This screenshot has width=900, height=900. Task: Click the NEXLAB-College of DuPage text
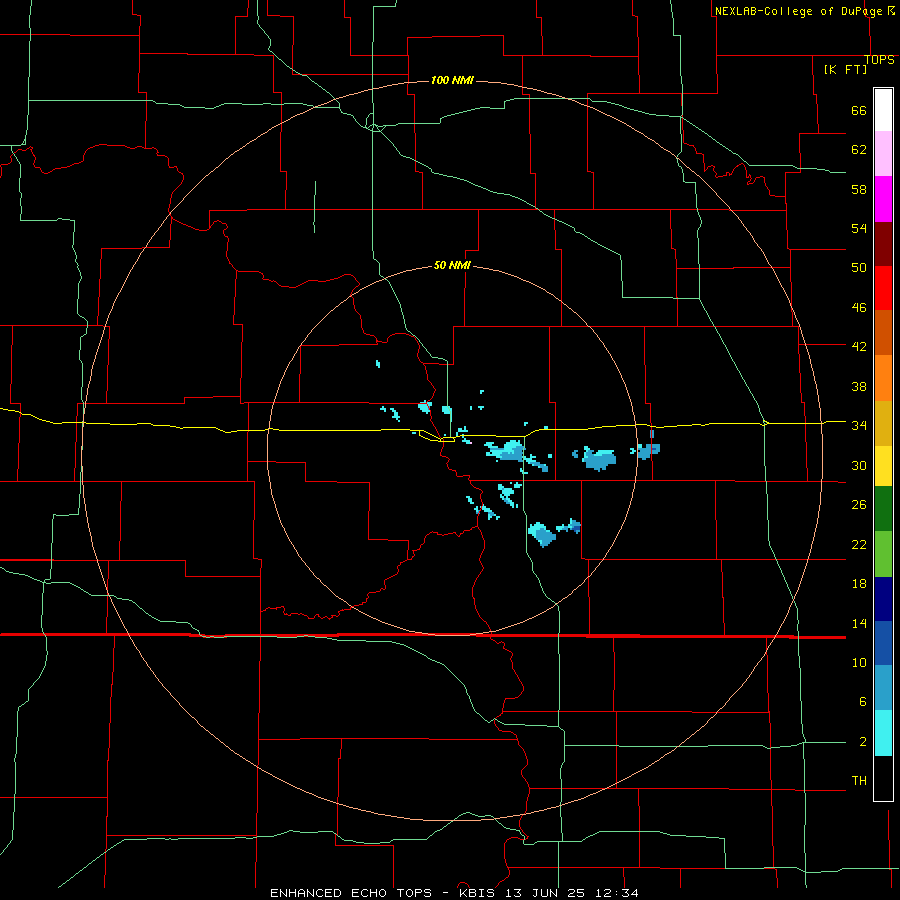point(801,11)
